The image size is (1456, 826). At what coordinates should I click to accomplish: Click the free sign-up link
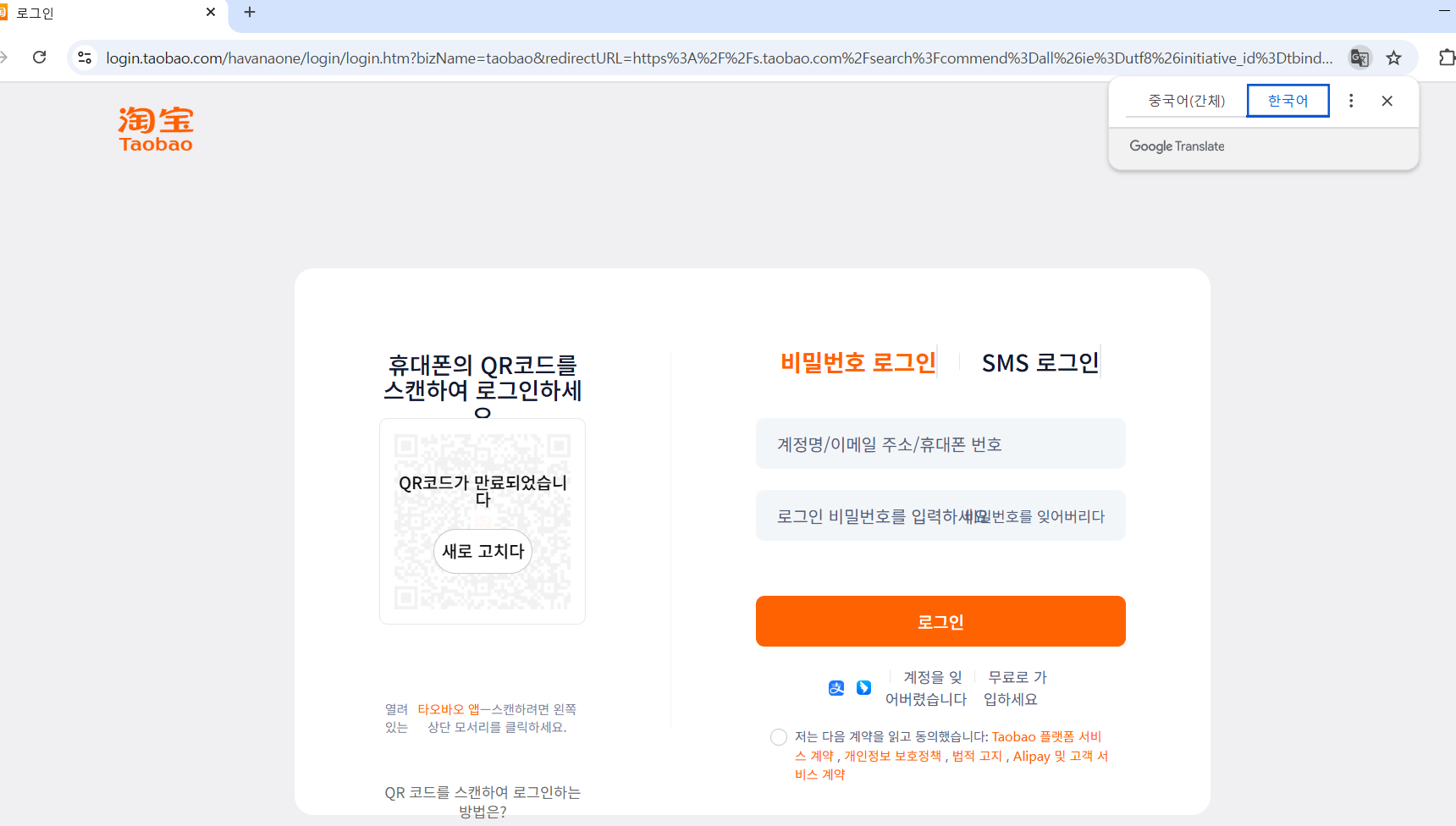pos(1016,688)
